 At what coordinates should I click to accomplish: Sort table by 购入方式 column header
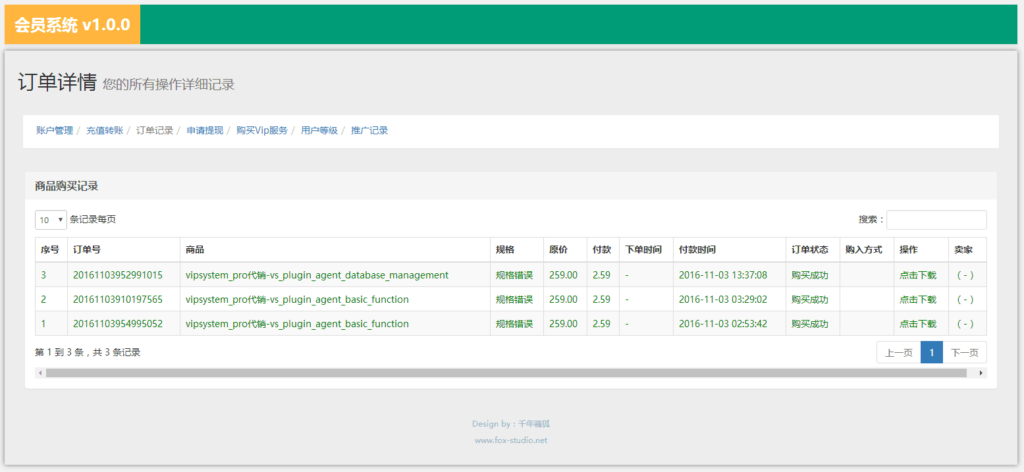(x=867, y=250)
